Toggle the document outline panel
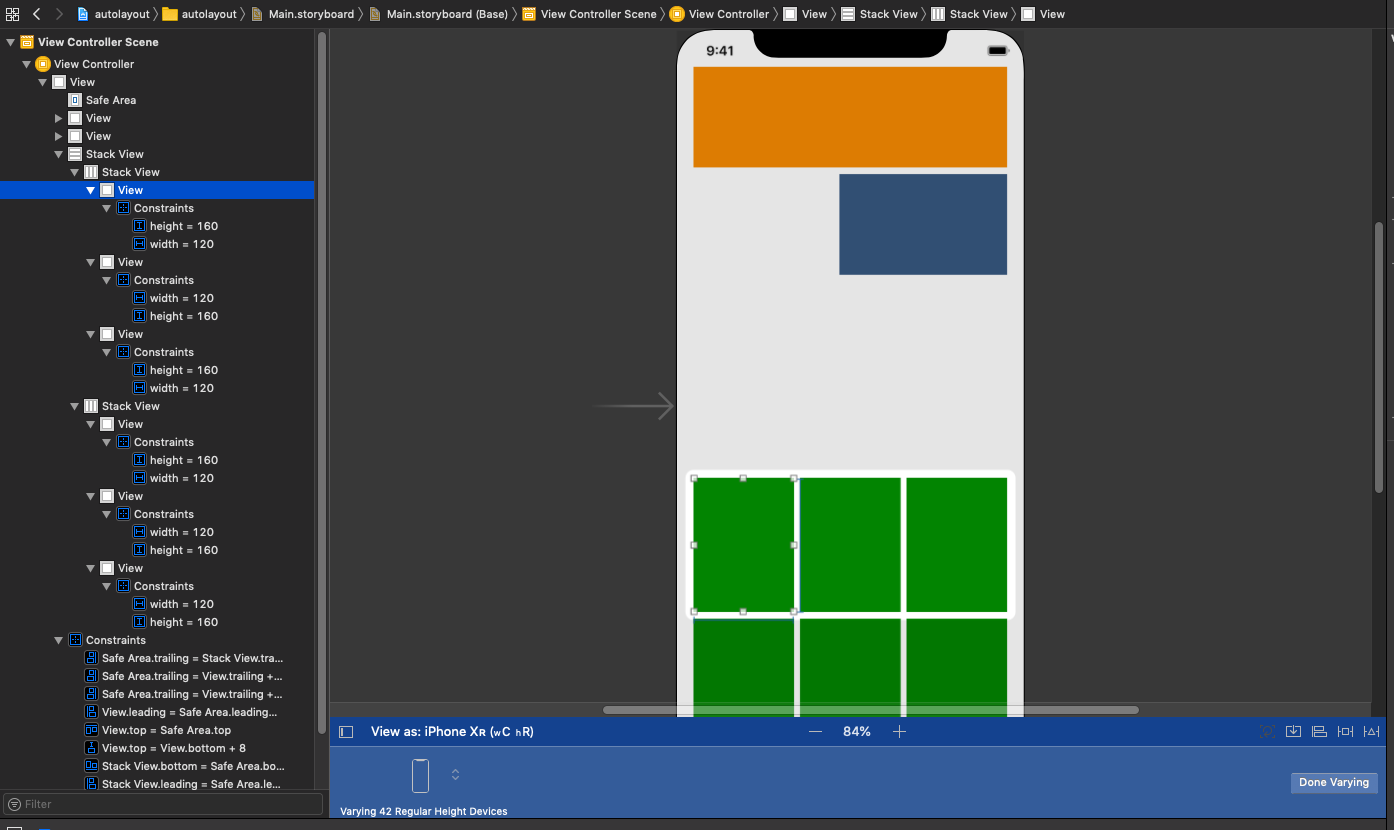The width and height of the screenshot is (1394, 830). 346,732
